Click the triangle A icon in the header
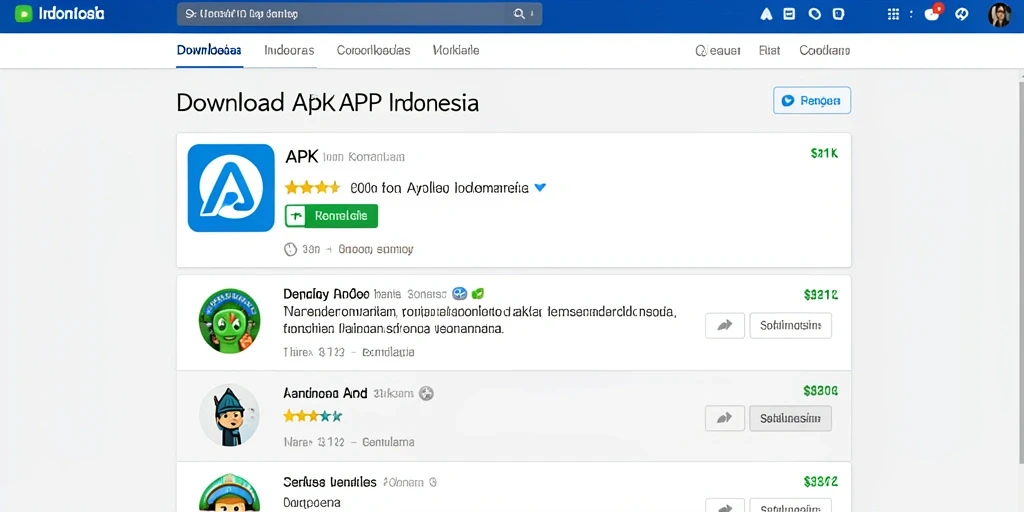This screenshot has width=1024, height=512. pyautogui.click(x=767, y=14)
